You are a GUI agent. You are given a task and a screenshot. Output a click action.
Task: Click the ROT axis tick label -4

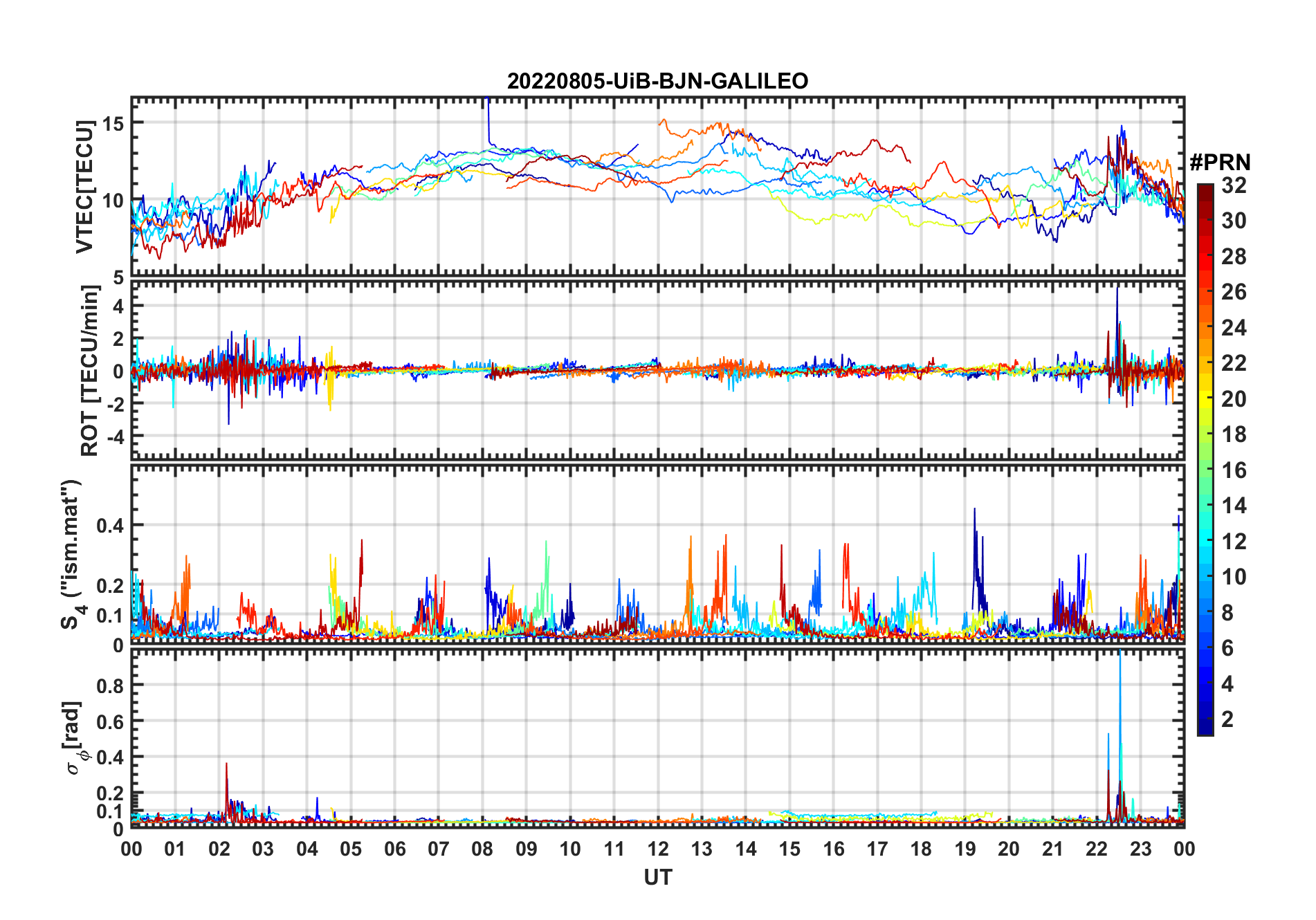click(115, 437)
